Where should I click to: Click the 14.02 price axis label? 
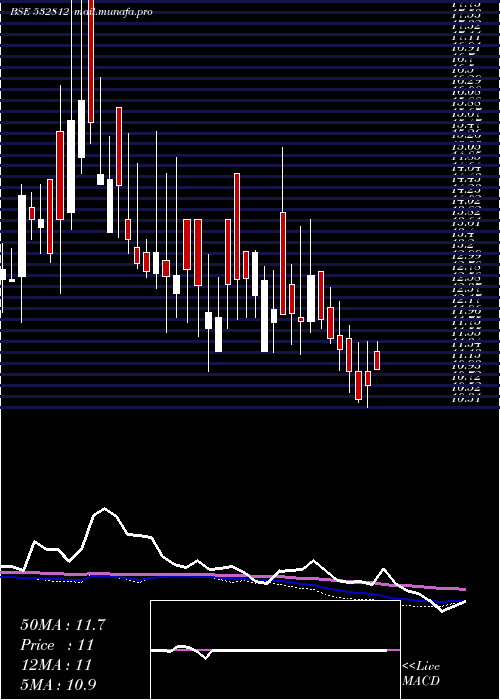466,201
